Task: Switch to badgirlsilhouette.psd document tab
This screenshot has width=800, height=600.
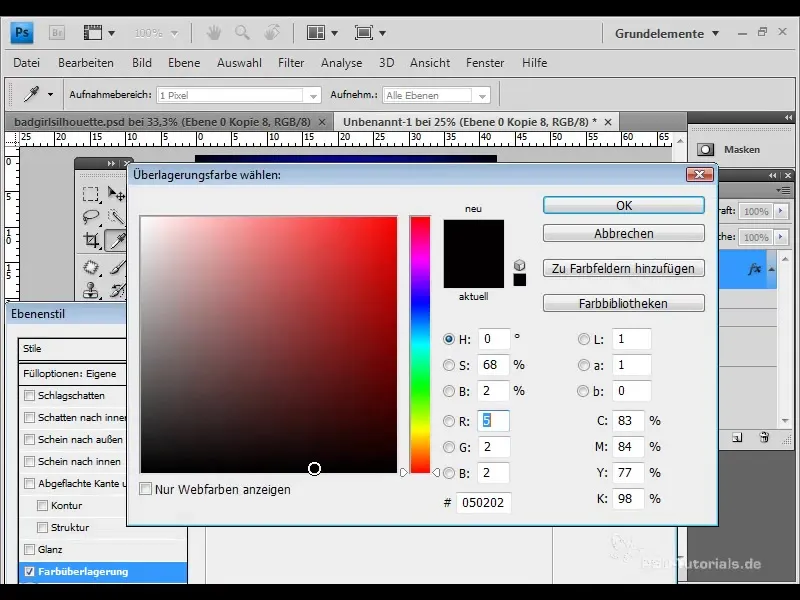Action: (162, 121)
